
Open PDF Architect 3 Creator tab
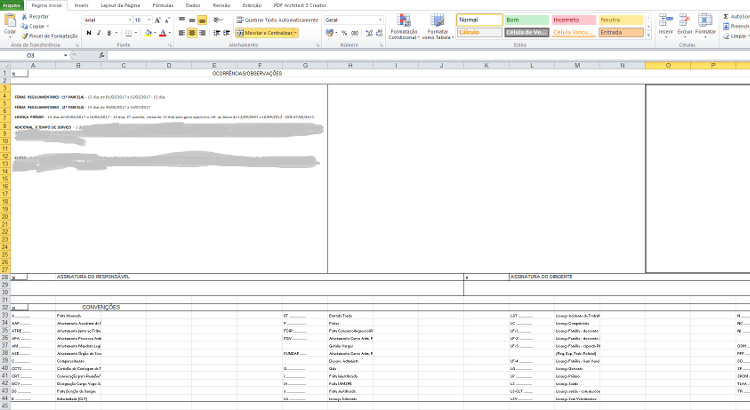(x=300, y=5)
